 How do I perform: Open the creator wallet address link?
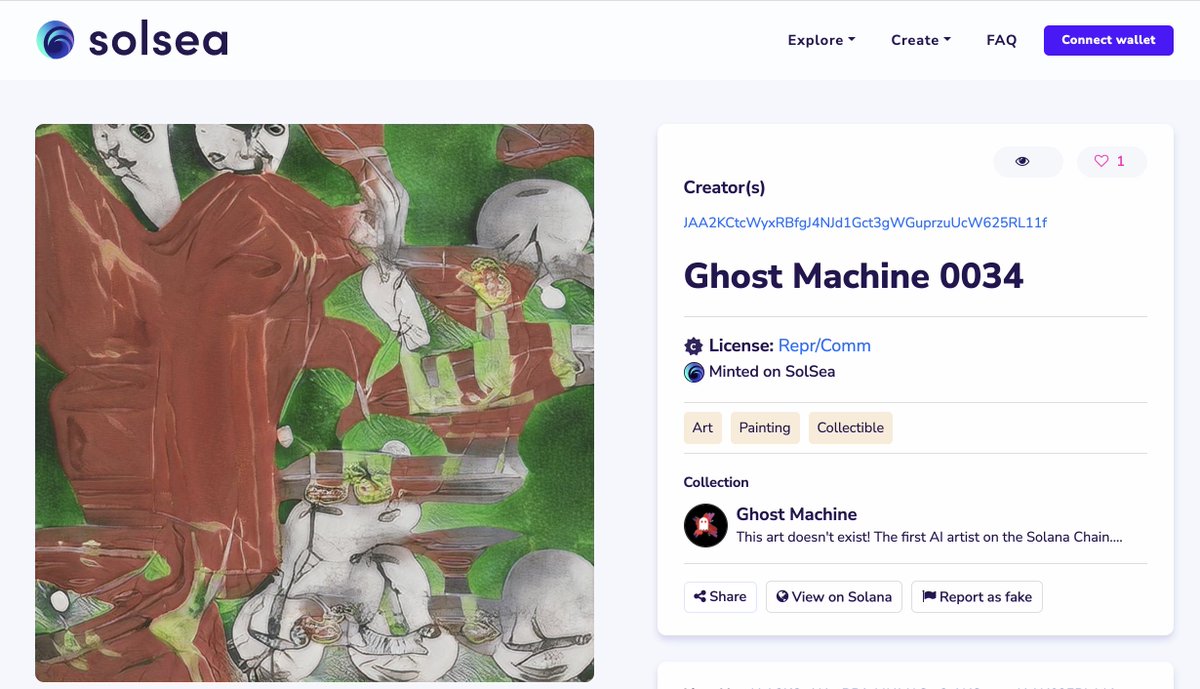click(x=864, y=222)
